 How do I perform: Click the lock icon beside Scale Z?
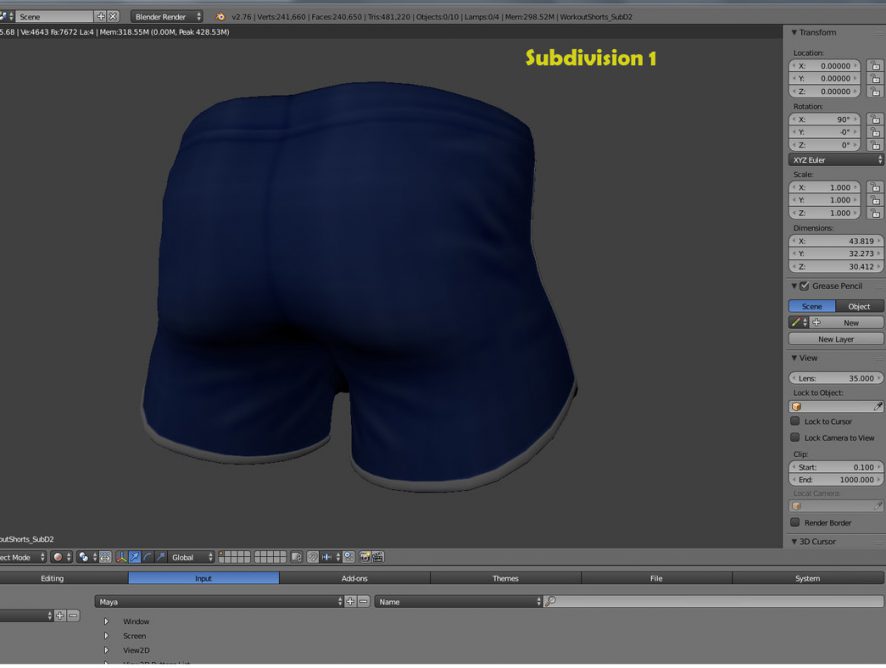click(x=875, y=213)
